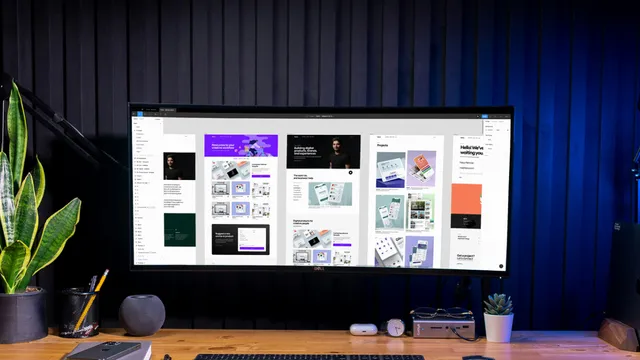Click the purple button in the form card

252,248
